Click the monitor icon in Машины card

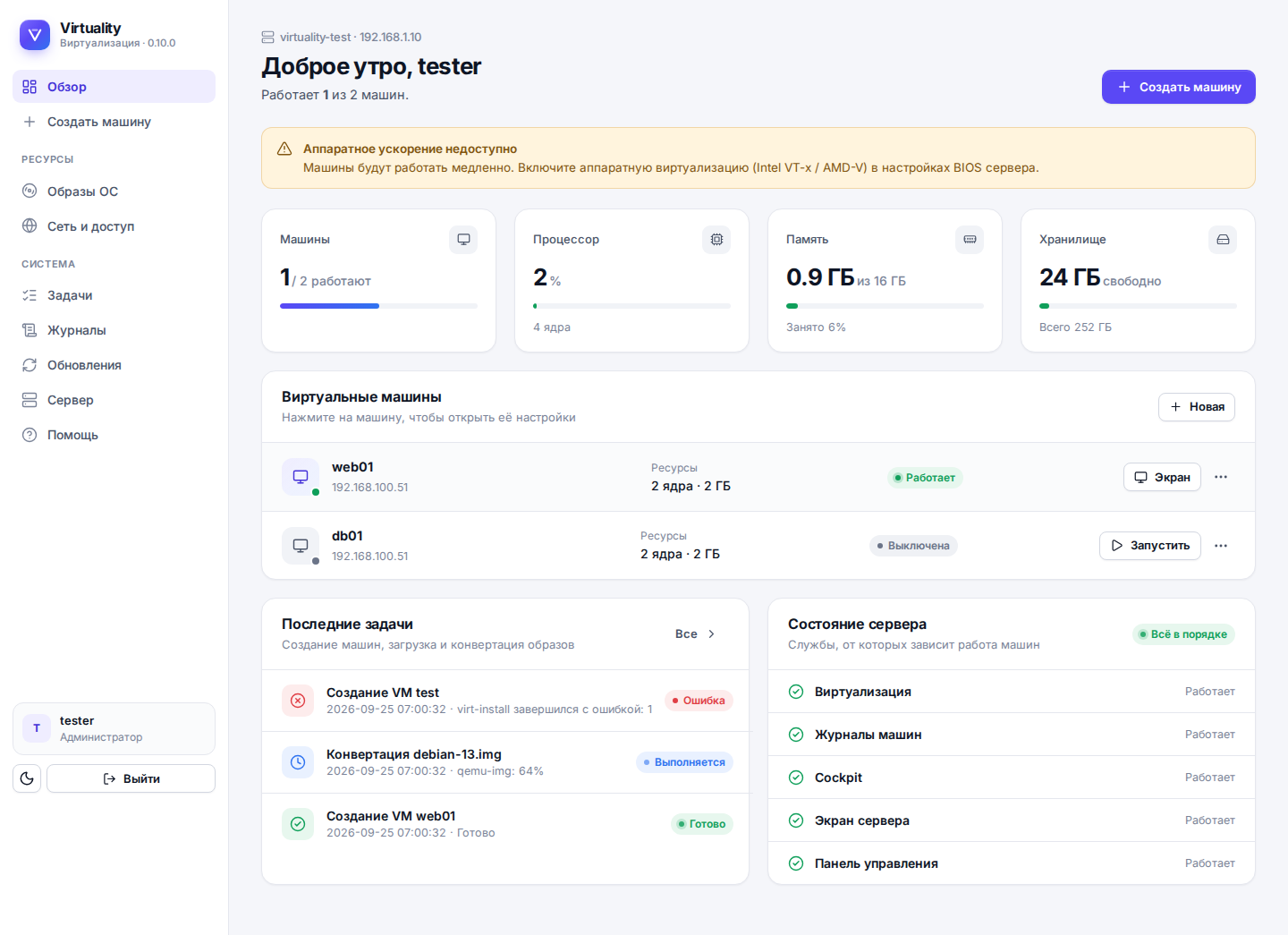click(463, 240)
